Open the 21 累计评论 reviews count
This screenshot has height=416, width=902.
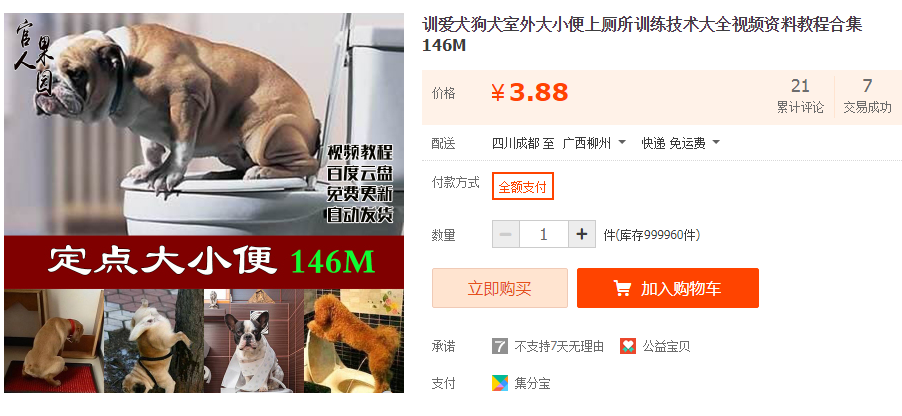tap(800, 96)
